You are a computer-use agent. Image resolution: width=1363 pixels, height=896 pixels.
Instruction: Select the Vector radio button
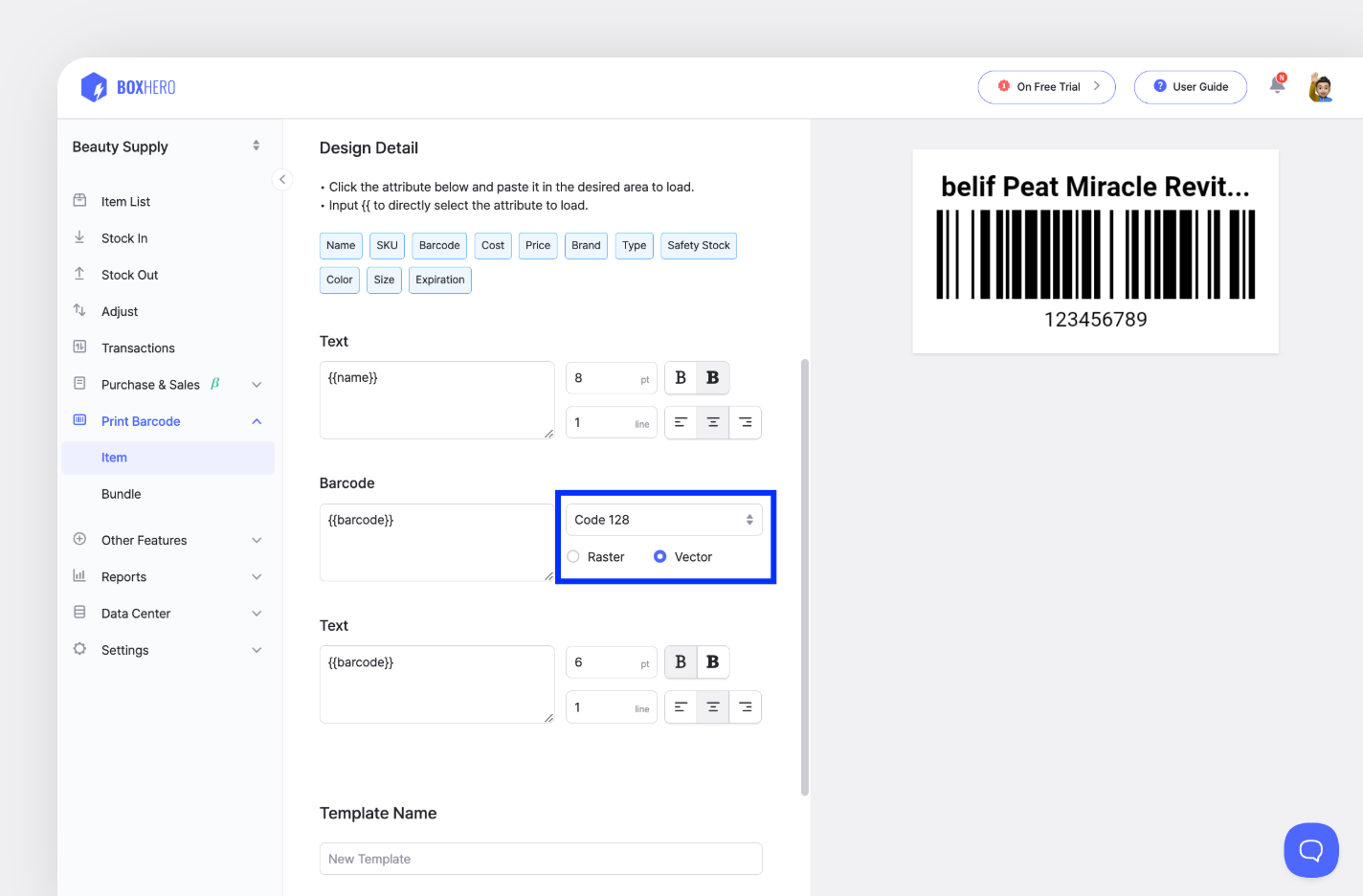(659, 556)
